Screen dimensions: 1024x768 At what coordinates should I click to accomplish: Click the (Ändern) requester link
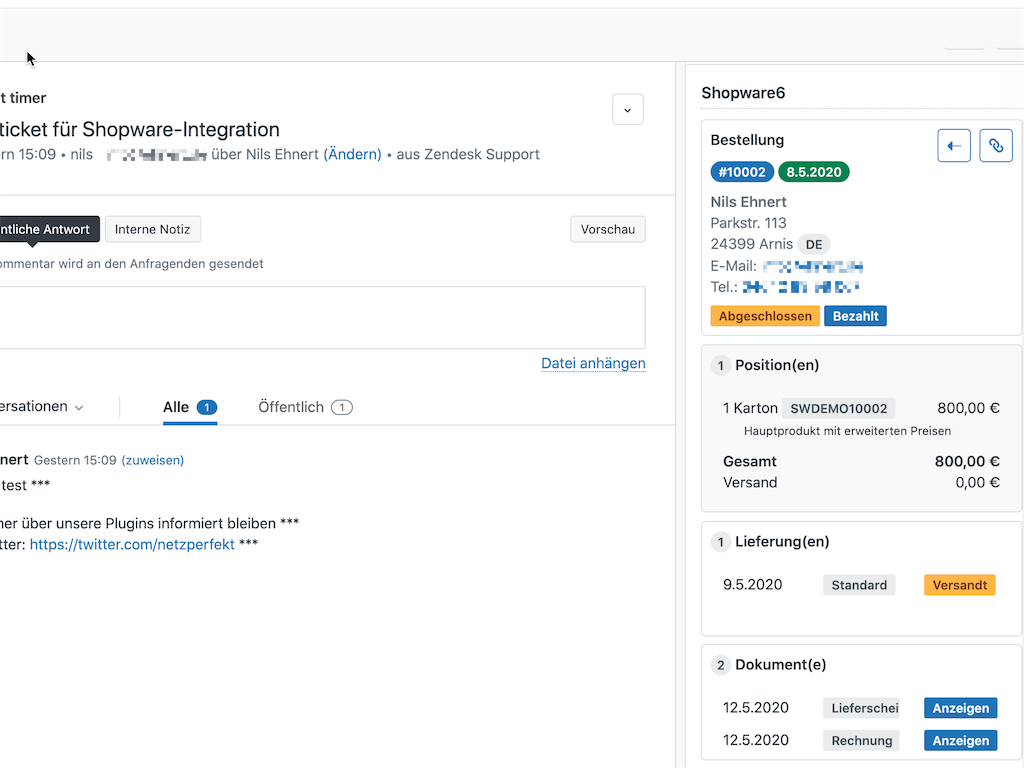[352, 154]
